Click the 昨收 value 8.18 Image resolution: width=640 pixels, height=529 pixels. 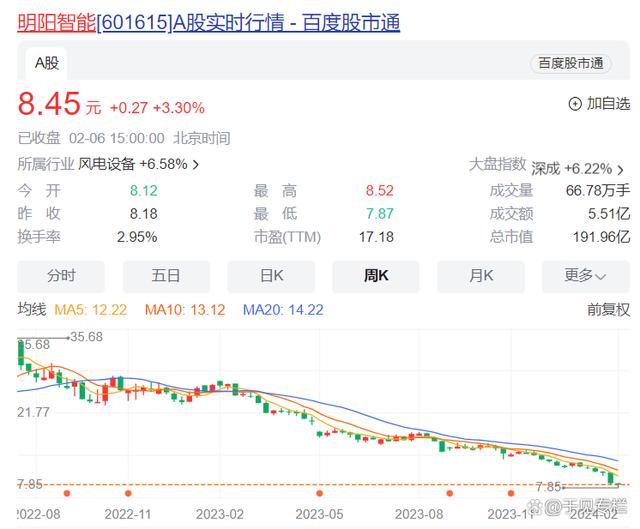[x=144, y=214]
